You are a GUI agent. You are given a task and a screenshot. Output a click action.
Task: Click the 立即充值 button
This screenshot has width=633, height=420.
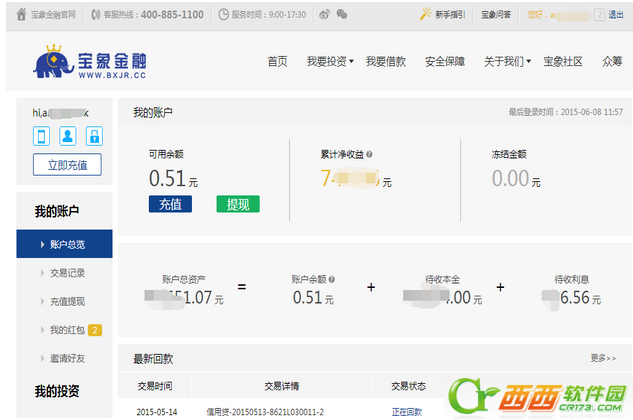pos(67,165)
